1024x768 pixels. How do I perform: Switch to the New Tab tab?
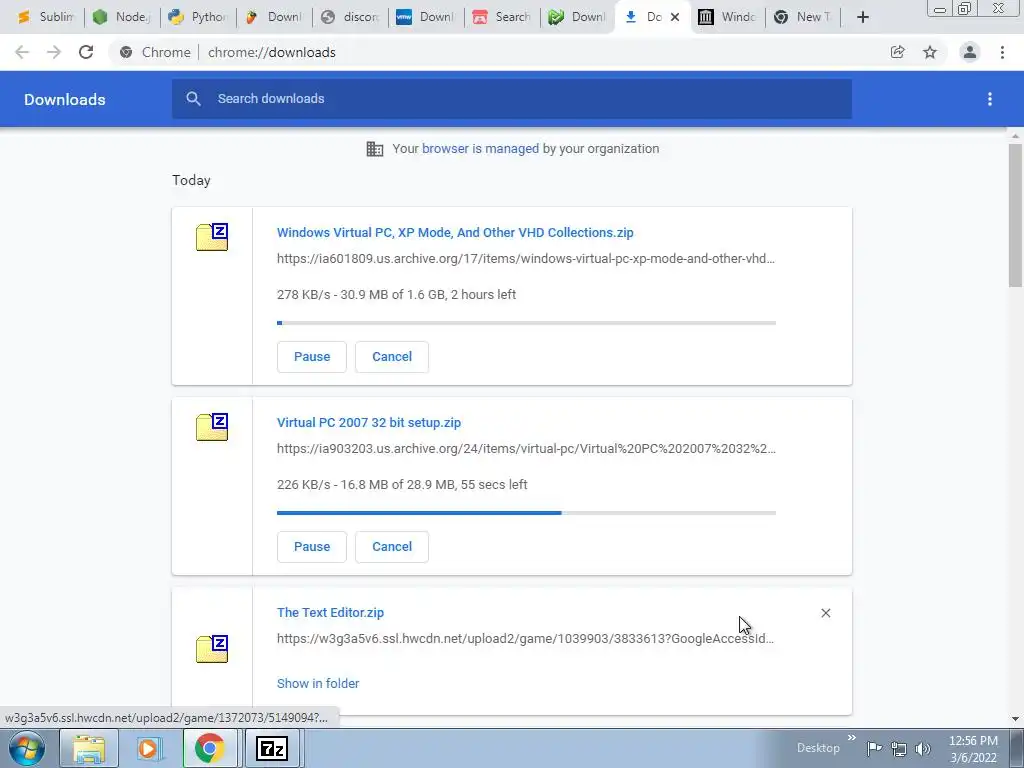[x=805, y=17]
